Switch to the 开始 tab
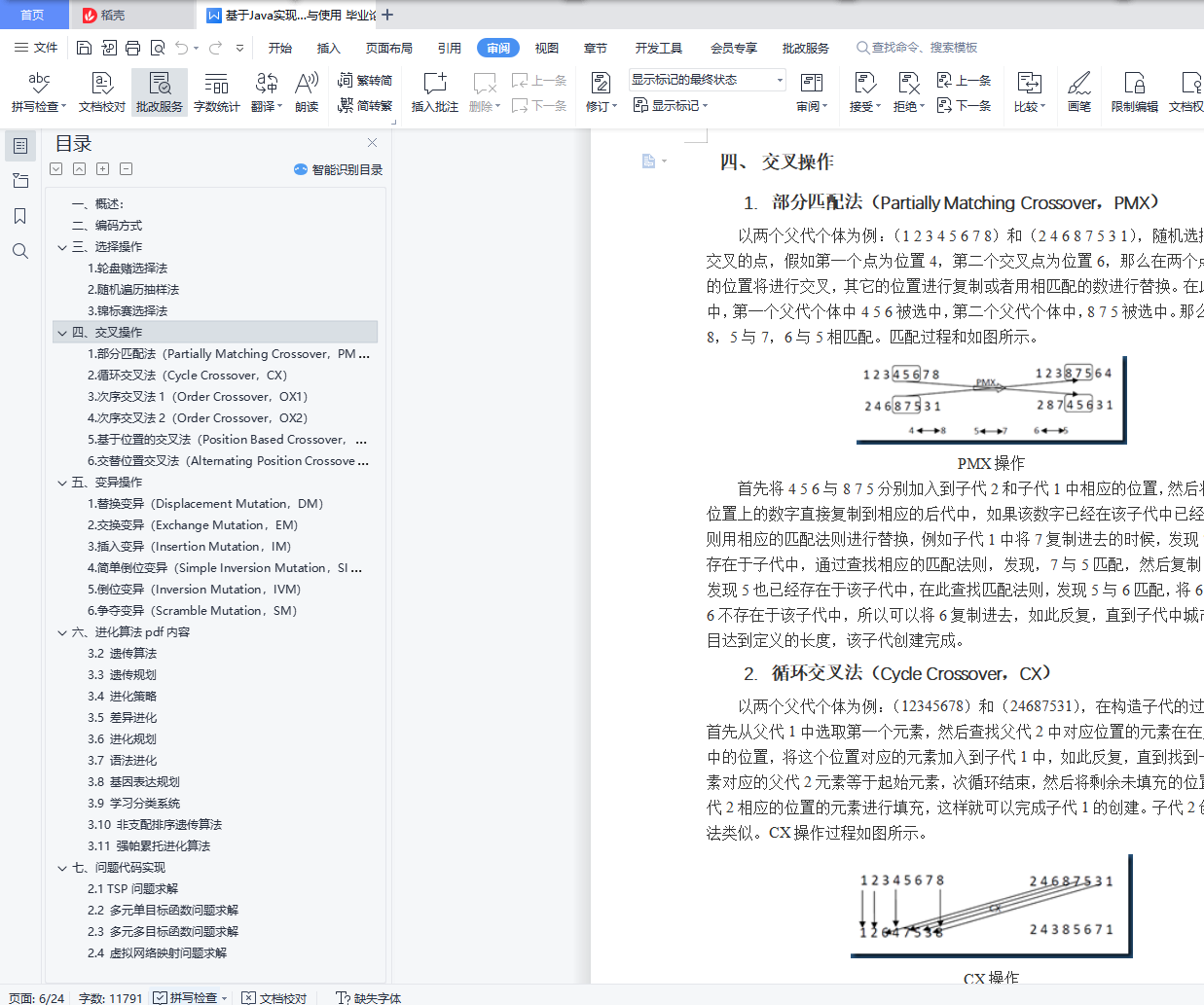Image resolution: width=1204 pixels, height=1005 pixels. click(x=280, y=48)
